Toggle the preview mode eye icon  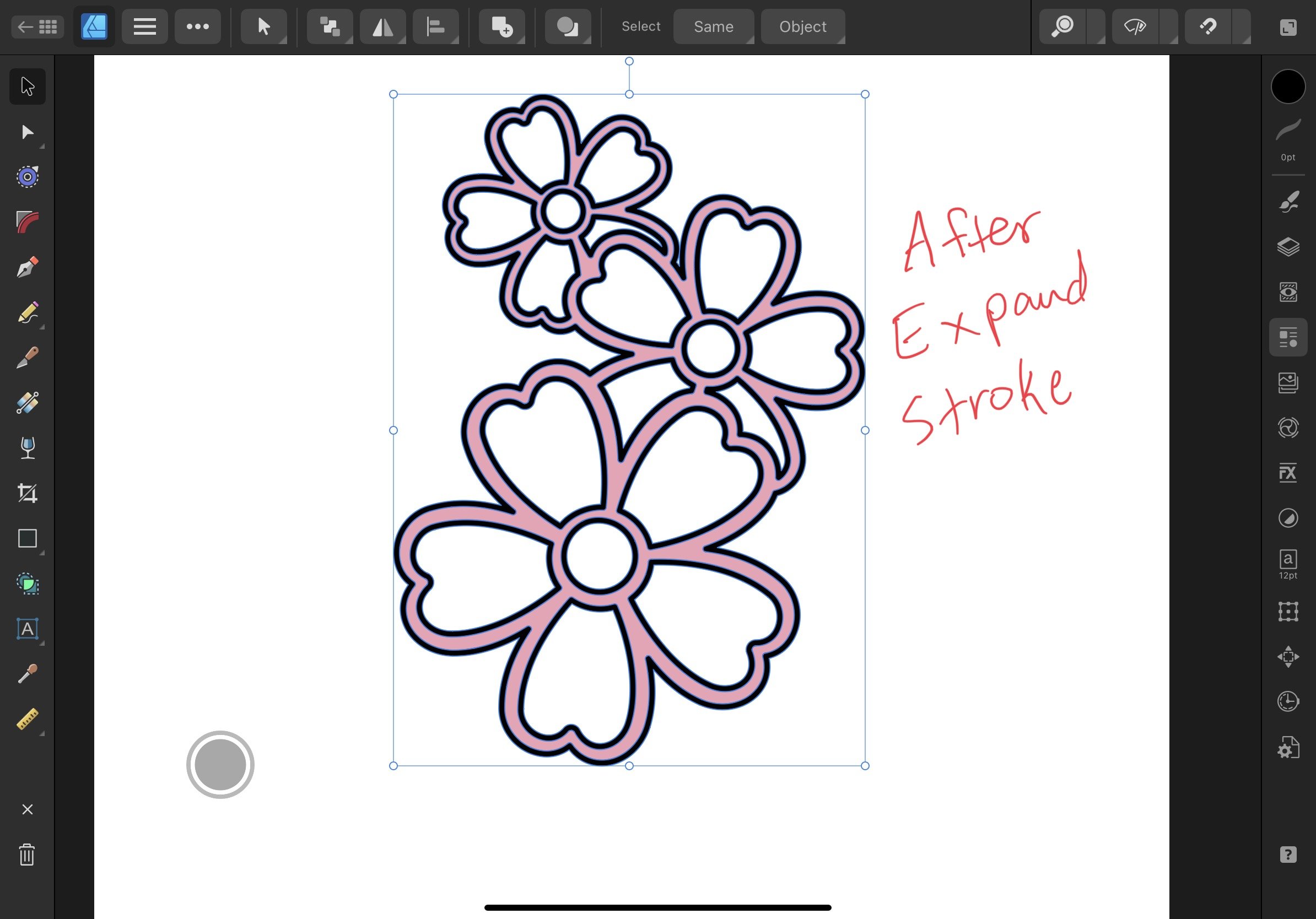pyautogui.click(x=1135, y=26)
